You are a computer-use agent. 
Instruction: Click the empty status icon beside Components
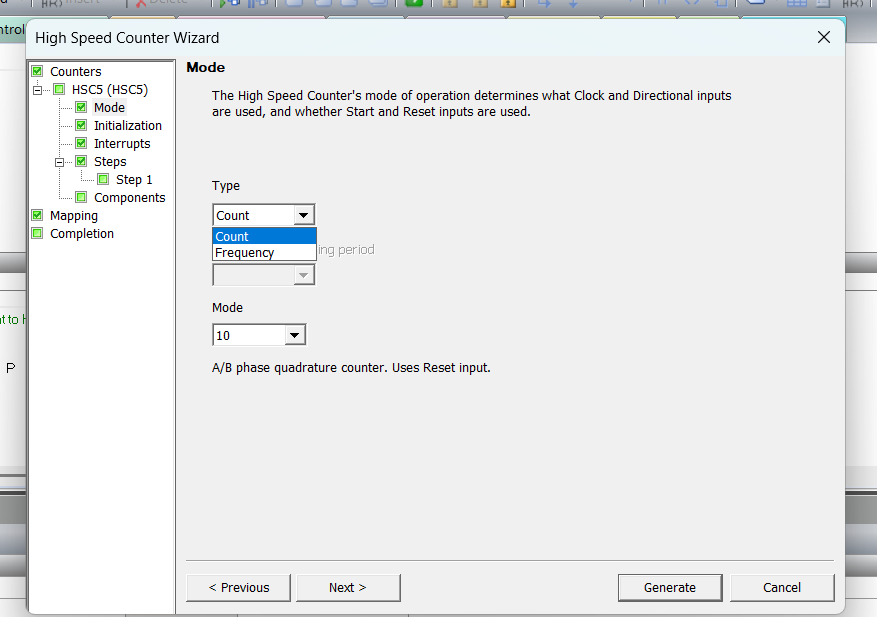(81, 198)
